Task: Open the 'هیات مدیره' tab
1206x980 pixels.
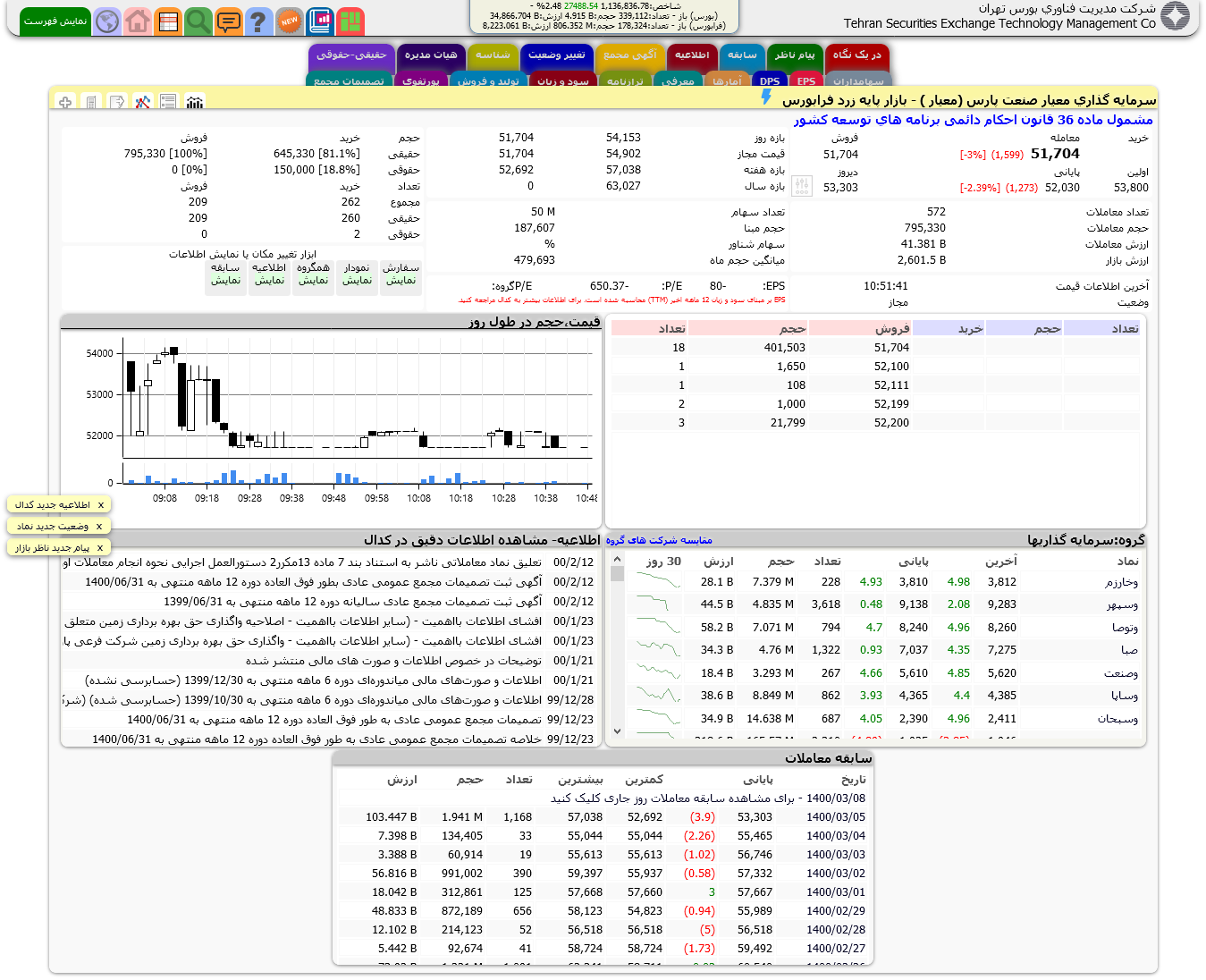Action: (431, 55)
